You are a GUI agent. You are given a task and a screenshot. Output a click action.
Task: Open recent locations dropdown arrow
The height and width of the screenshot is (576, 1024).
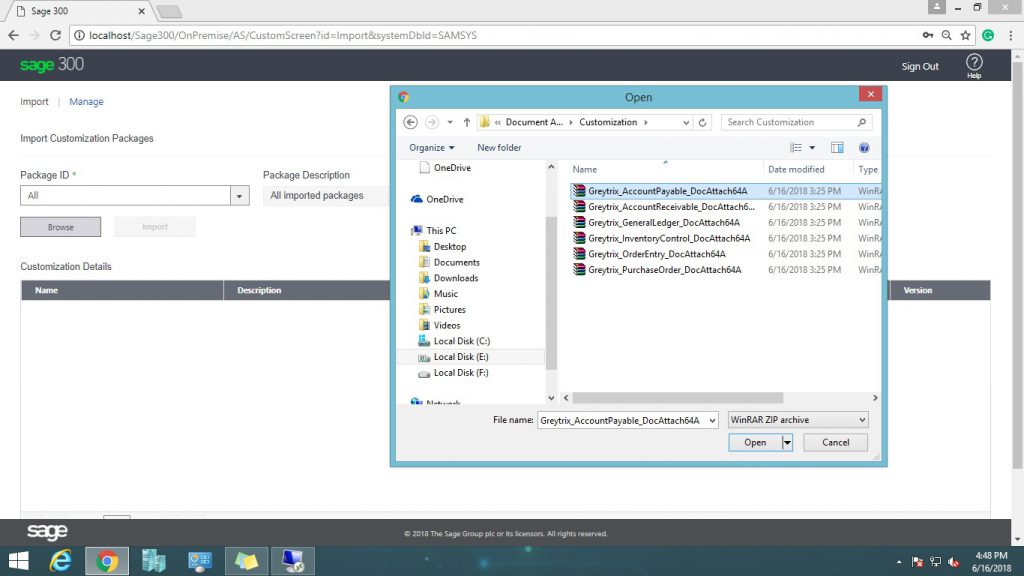(x=449, y=122)
